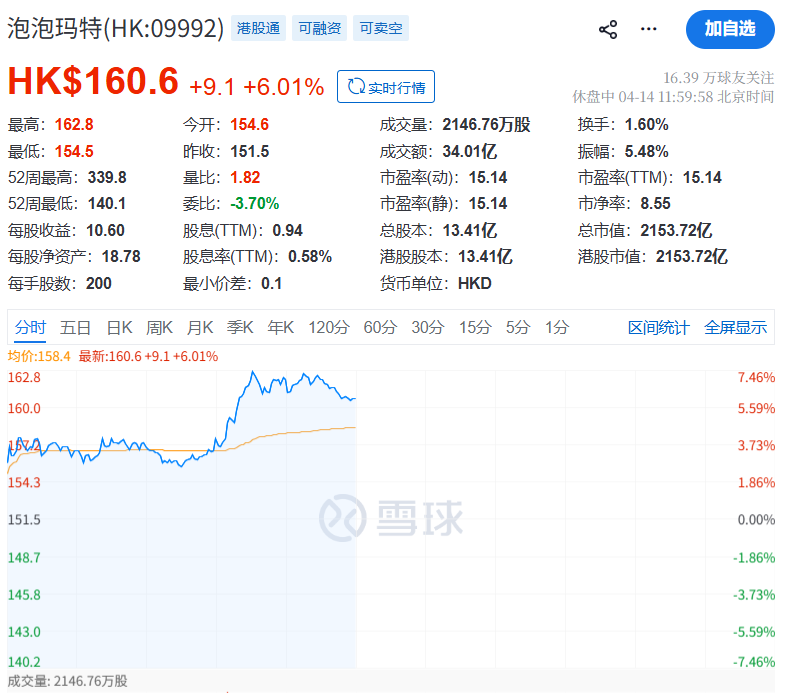
Task: Select the 60分 interval tab
Action: (x=380, y=327)
